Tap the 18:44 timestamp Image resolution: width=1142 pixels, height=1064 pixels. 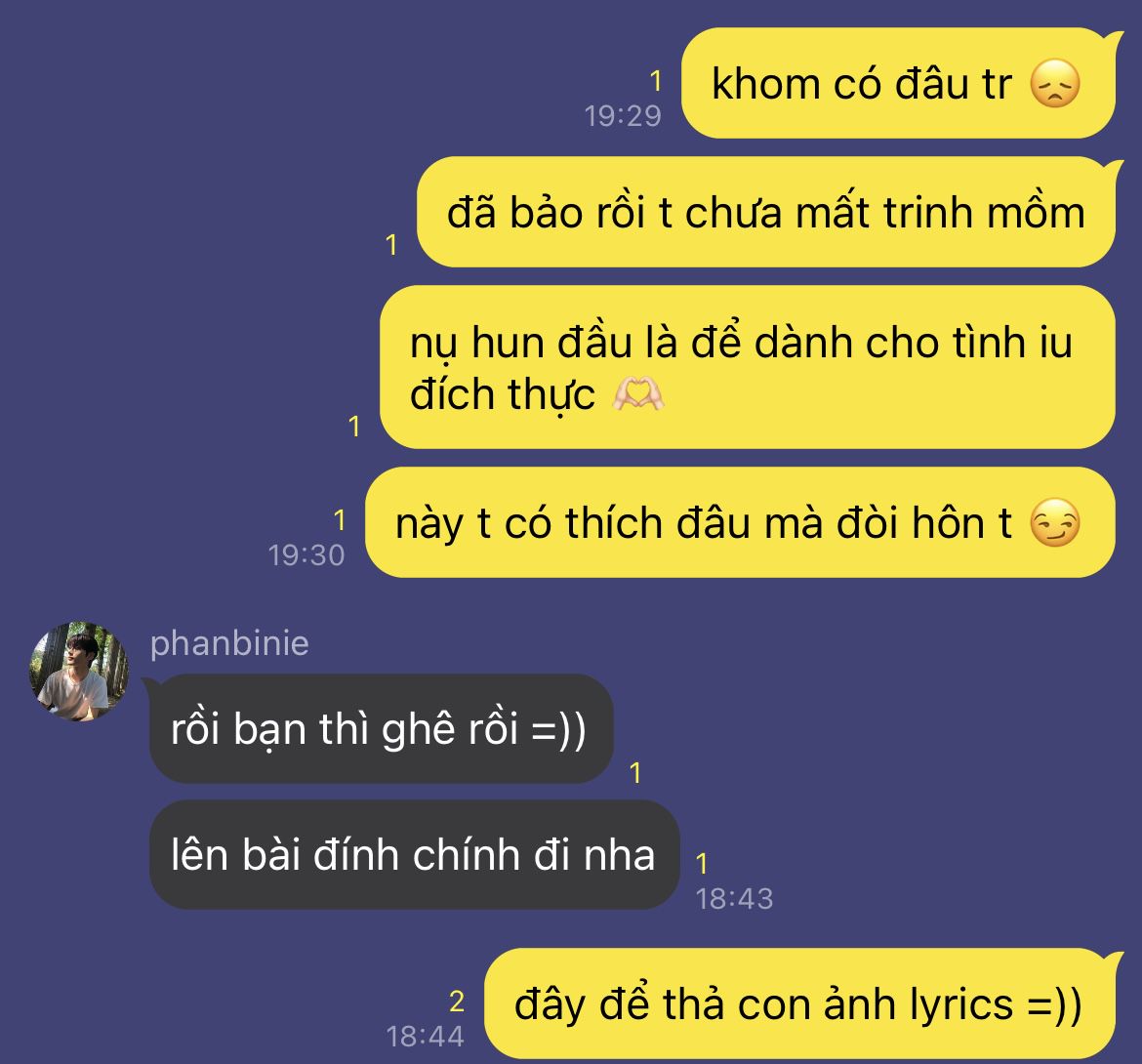point(425,1037)
